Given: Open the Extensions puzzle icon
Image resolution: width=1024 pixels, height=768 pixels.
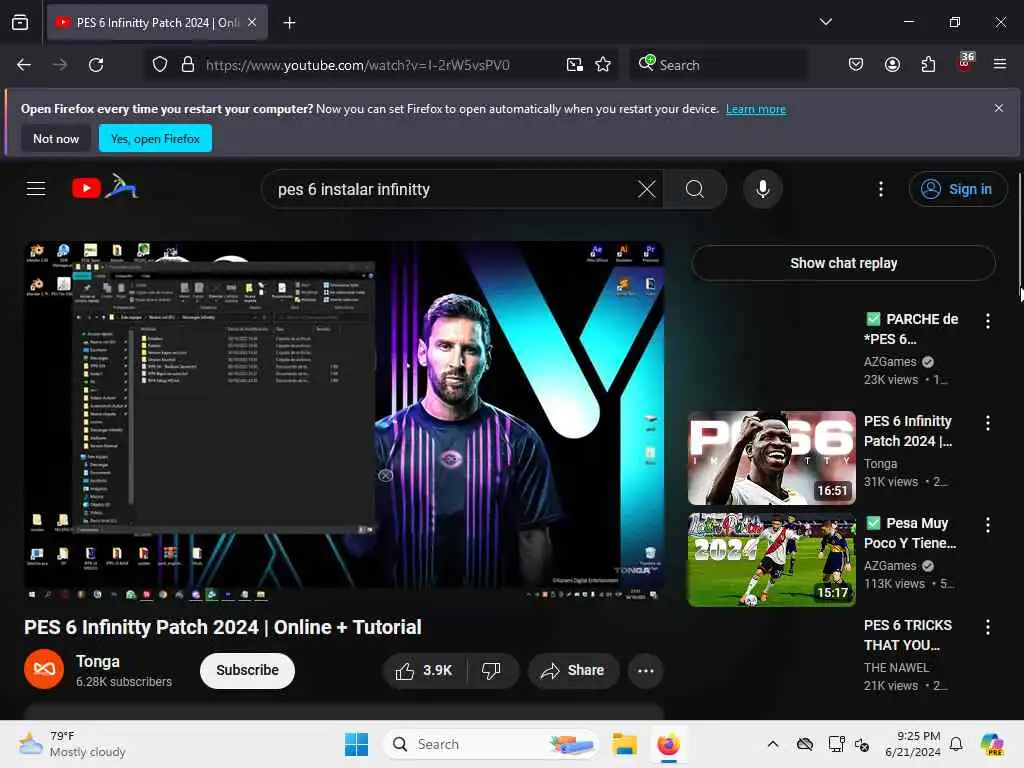Looking at the screenshot, I should pyautogui.click(x=928, y=64).
